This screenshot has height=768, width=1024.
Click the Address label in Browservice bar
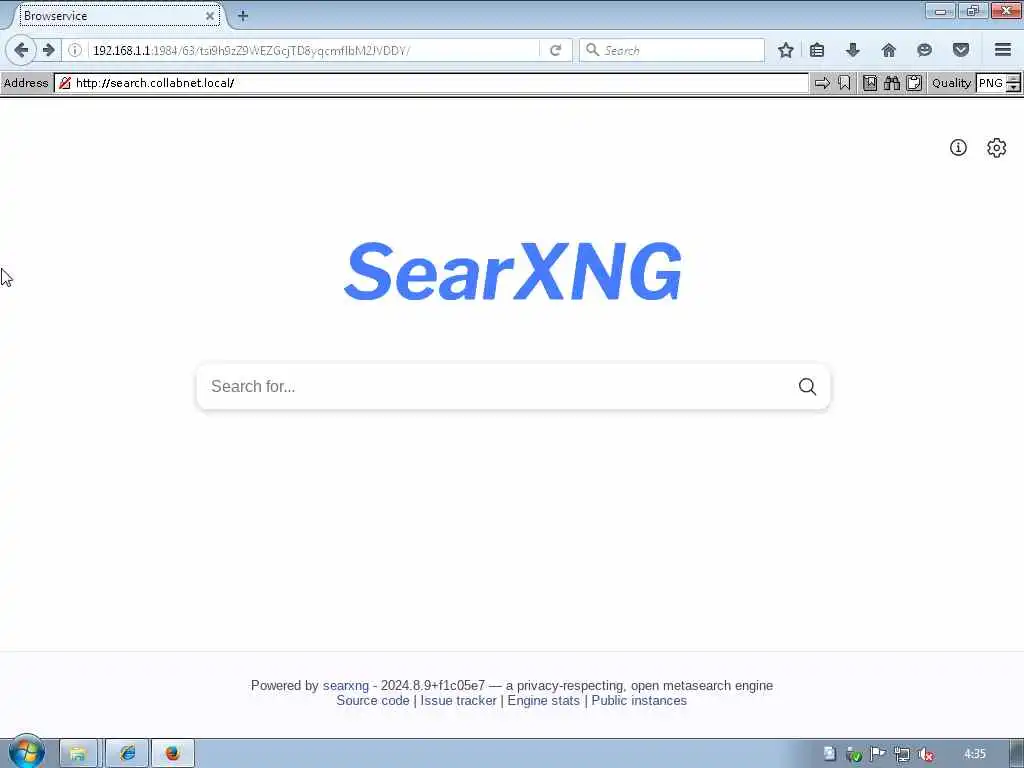click(x=26, y=83)
